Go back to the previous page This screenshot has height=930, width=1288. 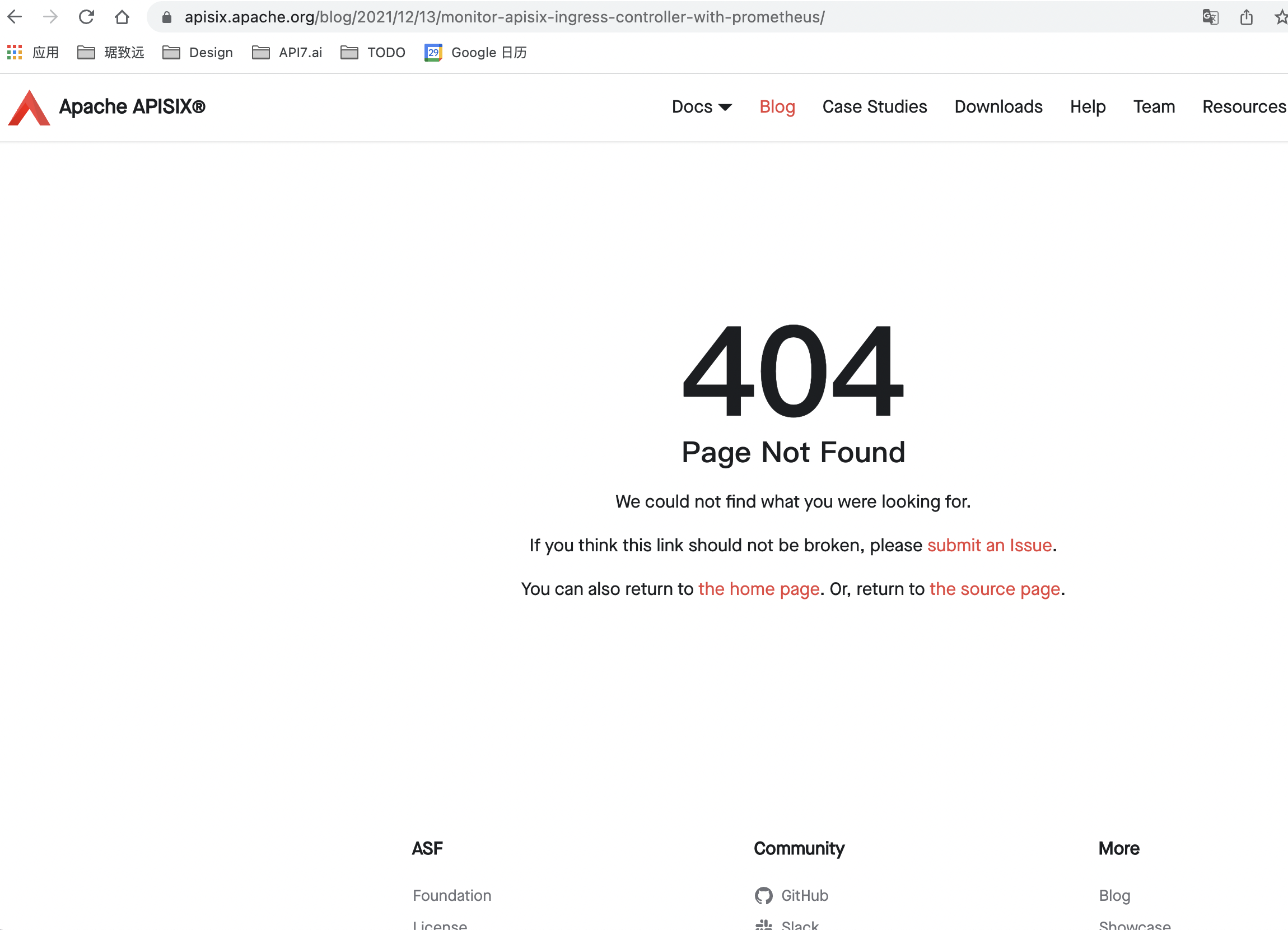[x=15, y=17]
